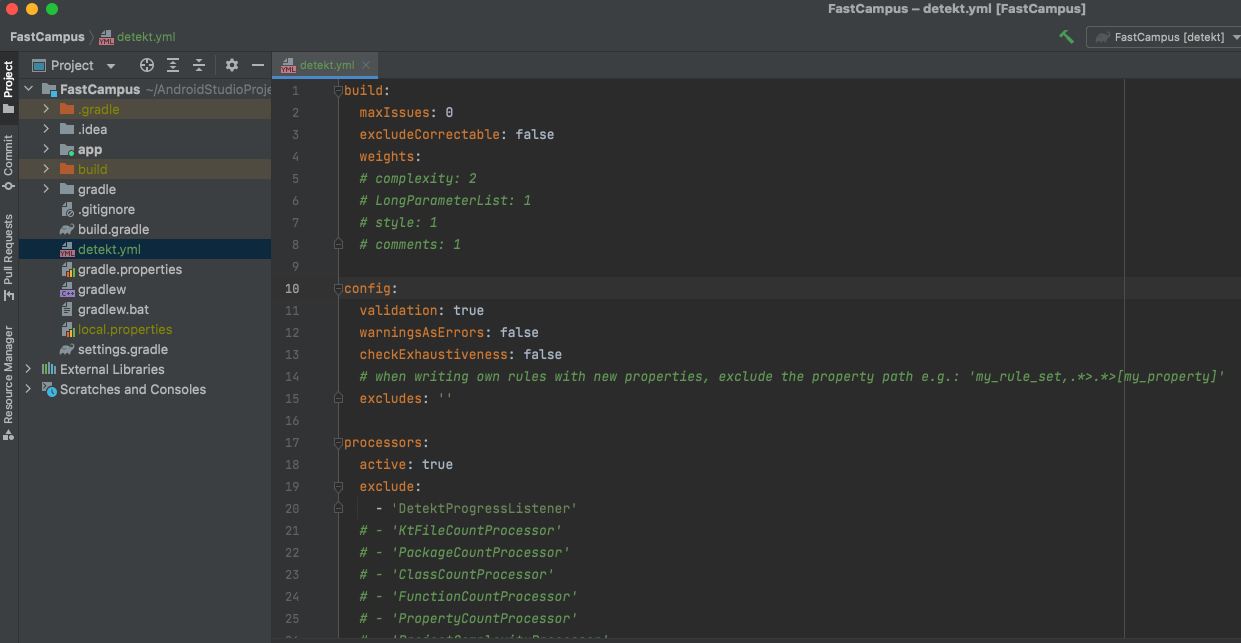
Task: Click the app module folder icon
Action: coord(67,149)
